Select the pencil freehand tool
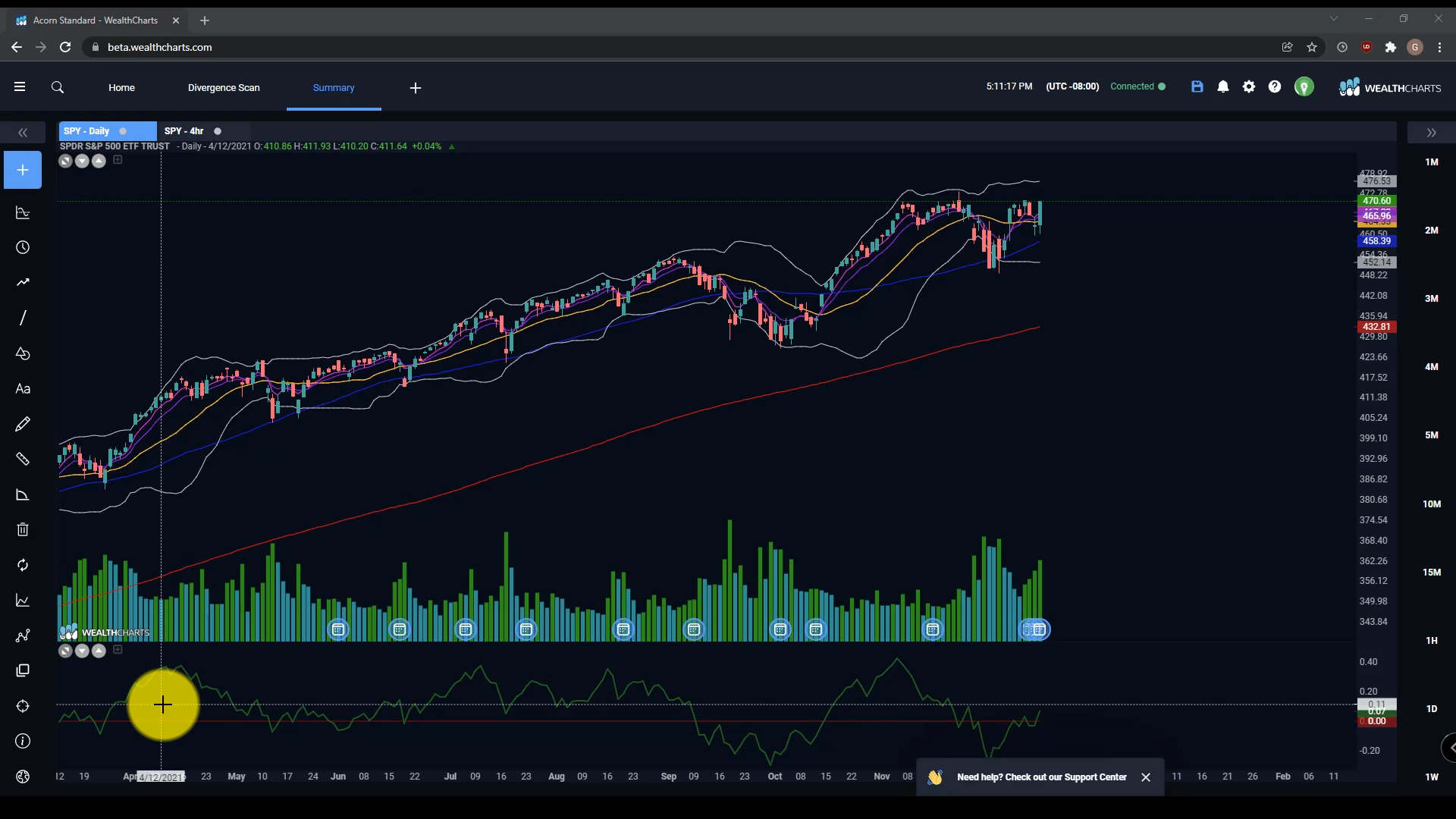Image resolution: width=1456 pixels, height=819 pixels. [x=23, y=424]
